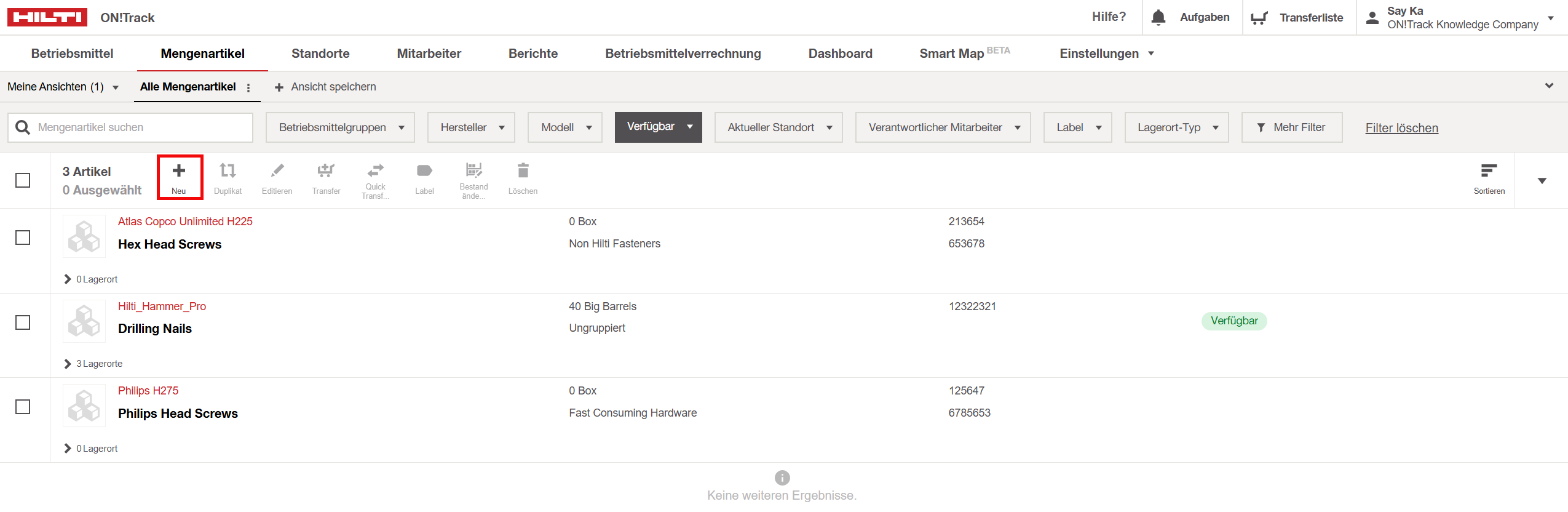1568x512 pixels.
Task: Switch to the Standorte tab
Action: [320, 54]
